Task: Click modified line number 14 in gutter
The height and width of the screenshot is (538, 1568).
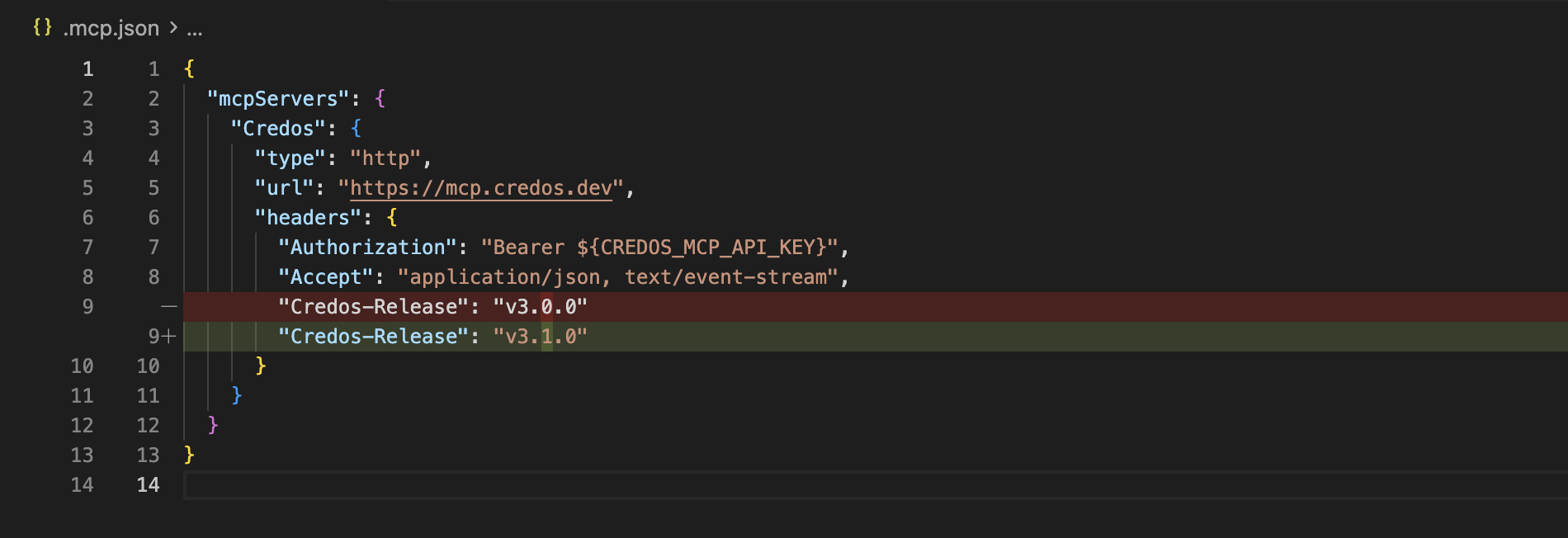Action: (x=149, y=485)
